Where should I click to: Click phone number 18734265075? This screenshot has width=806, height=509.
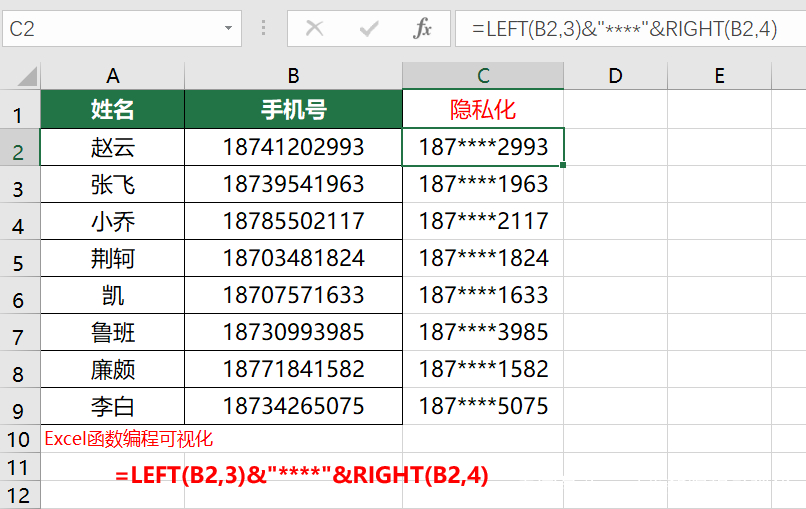pos(294,406)
